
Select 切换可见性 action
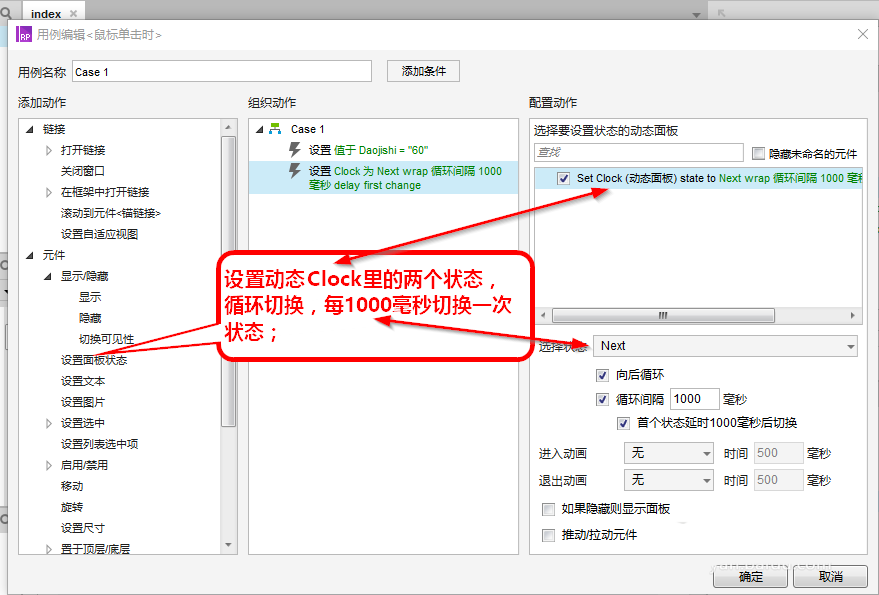[107, 339]
